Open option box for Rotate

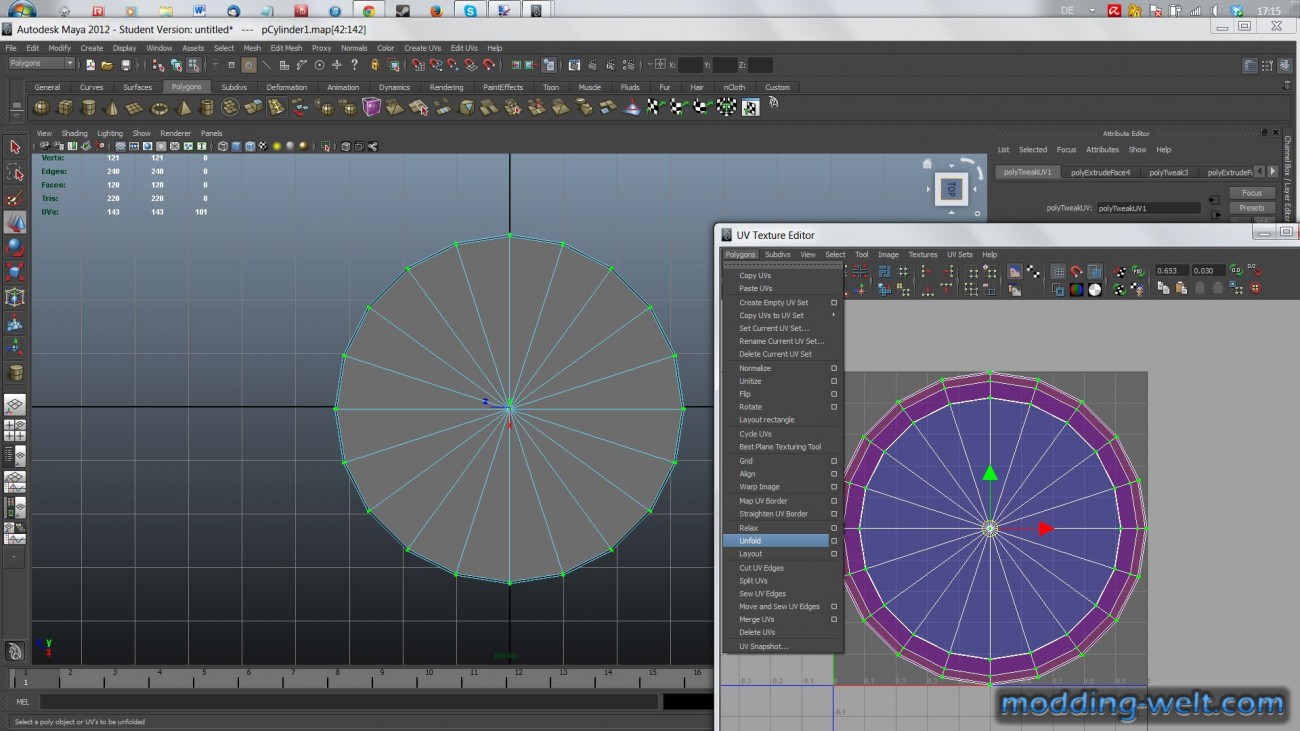pos(834,407)
